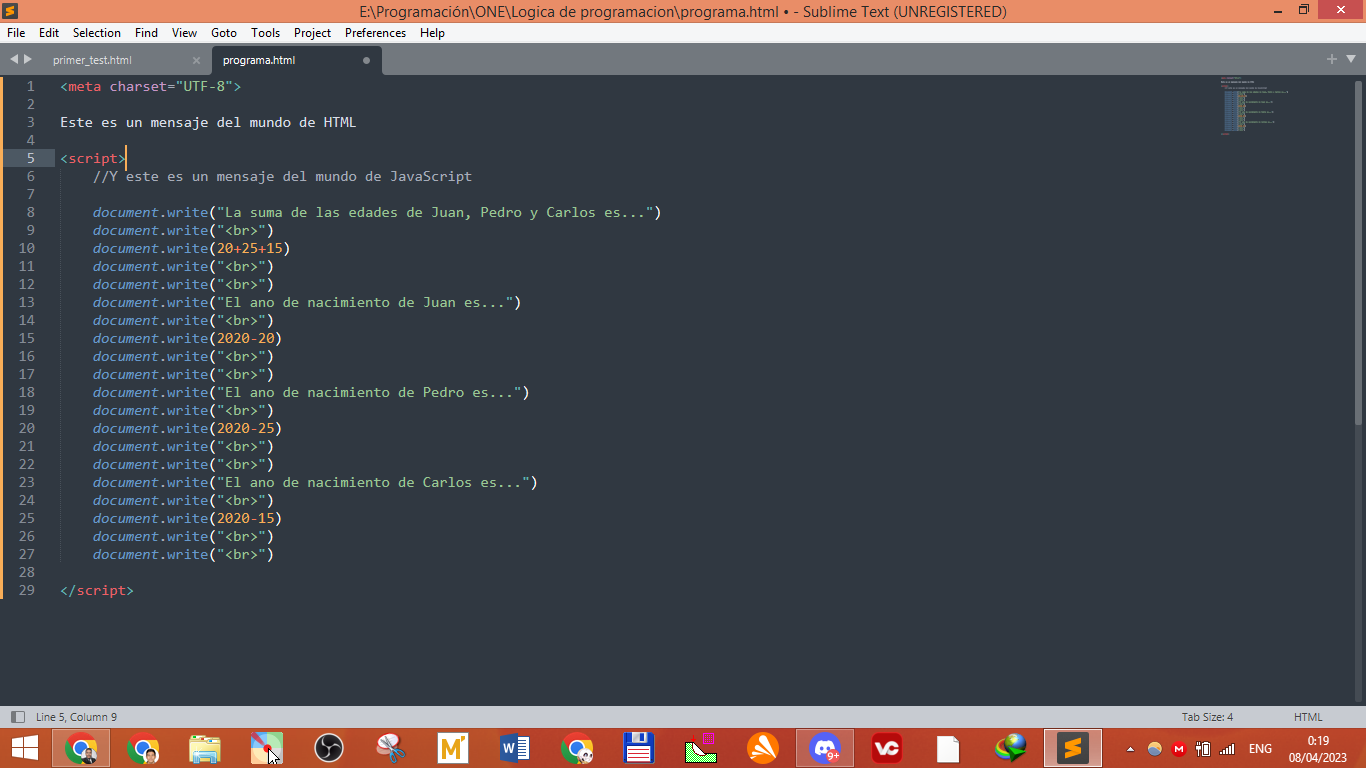Viewport: 1366px width, 768px height.
Task: Click the "nacimiento de Carlos" string
Action: coord(374,482)
